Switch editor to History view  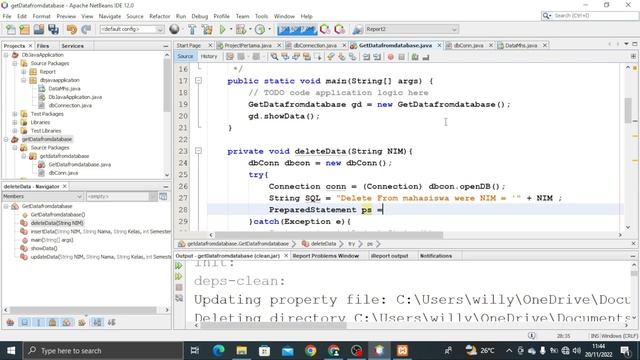point(209,56)
